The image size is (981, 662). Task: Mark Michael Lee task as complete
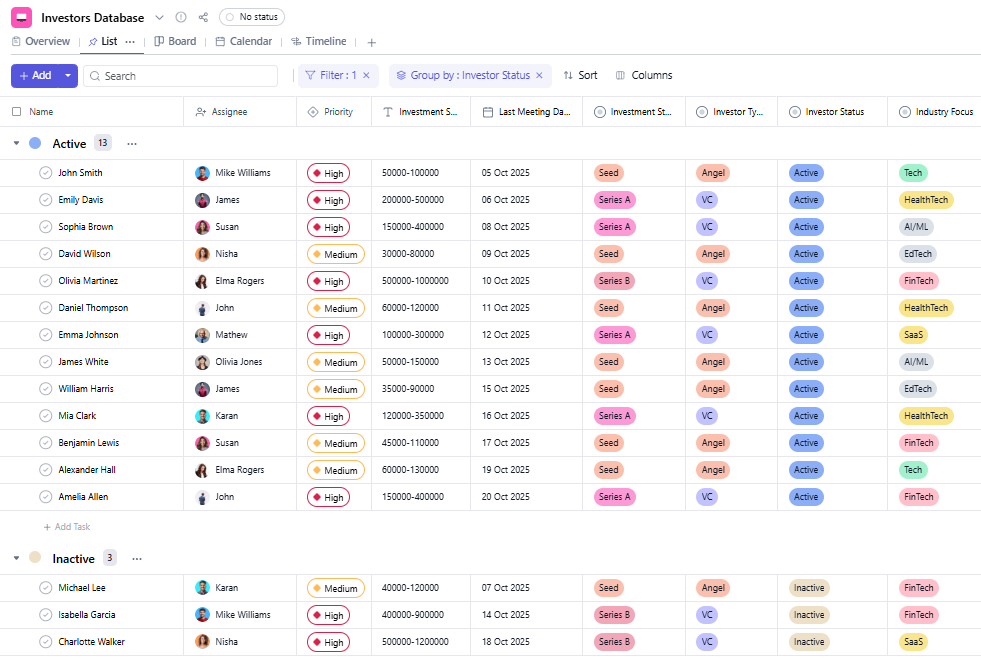pos(45,588)
